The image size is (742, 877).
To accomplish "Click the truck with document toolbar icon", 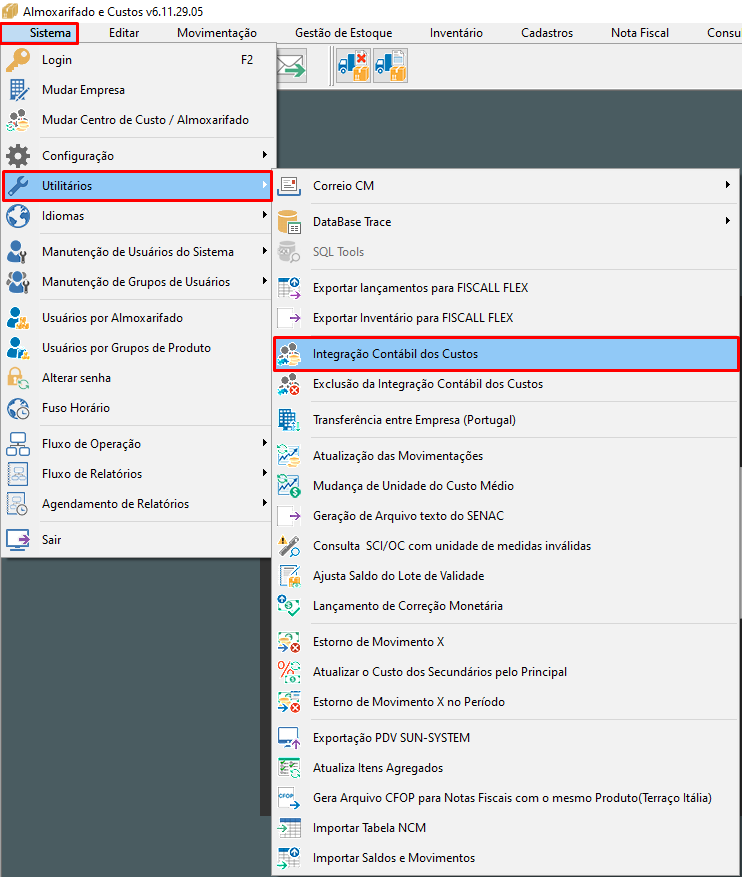I will coord(390,66).
